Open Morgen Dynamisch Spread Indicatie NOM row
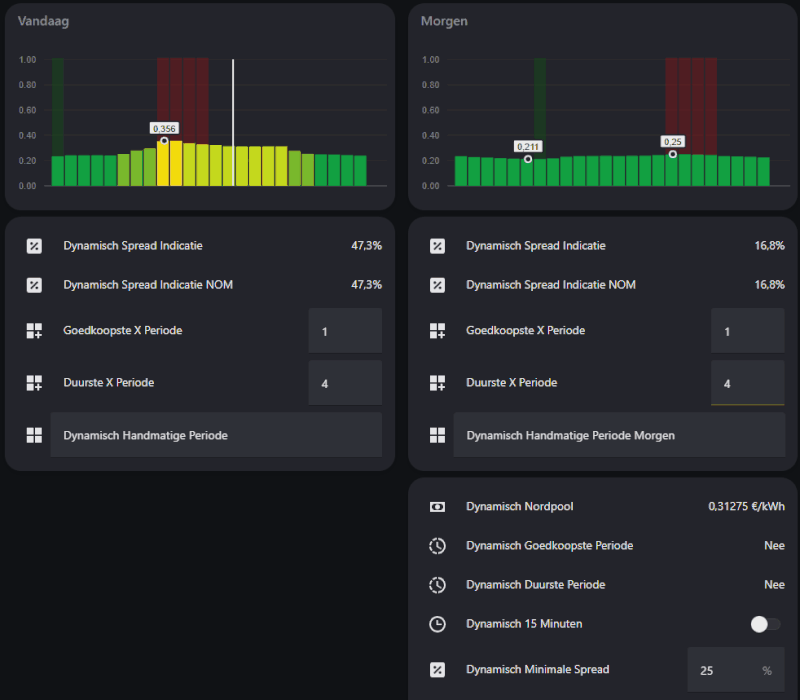The height and width of the screenshot is (700, 800). click(607, 285)
